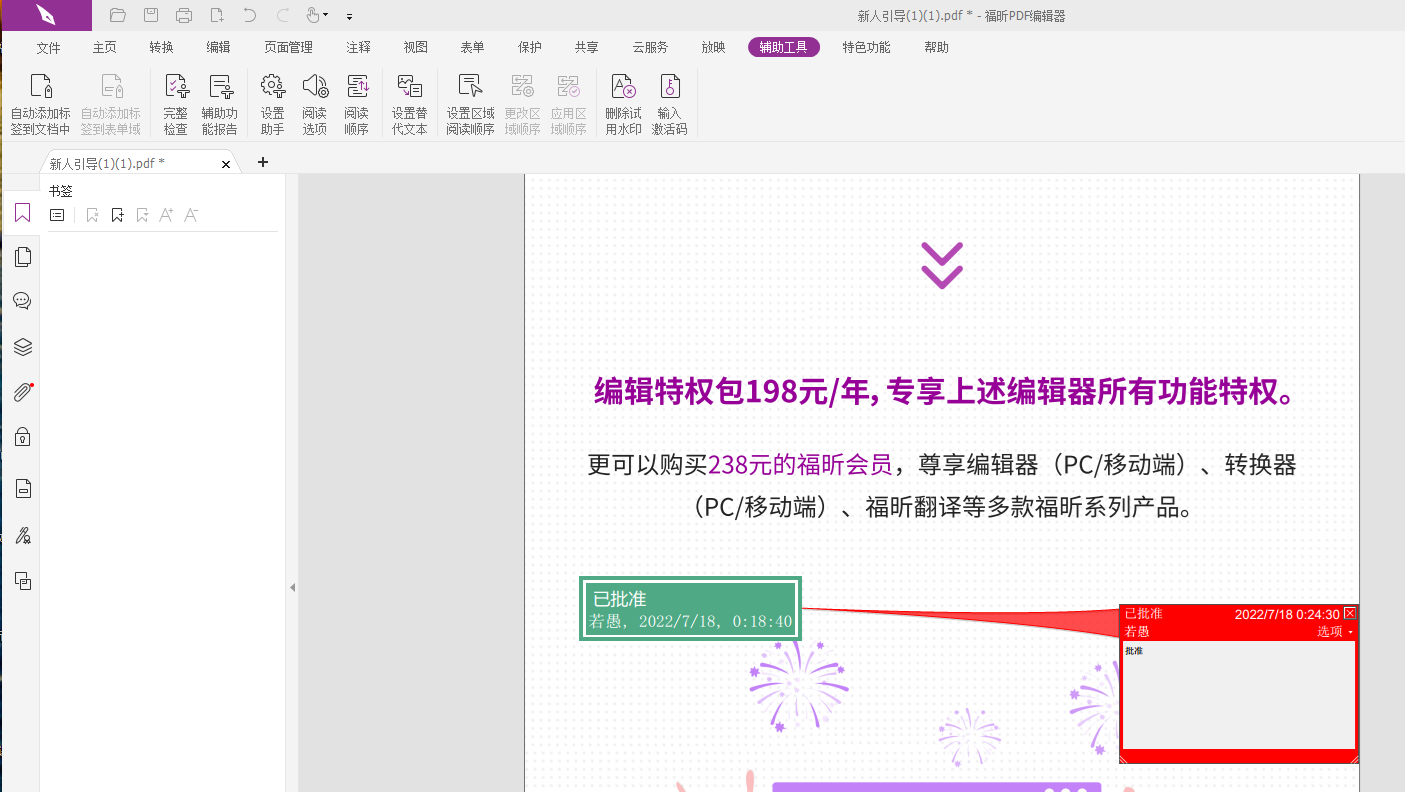Switch to the 页面管理 ribbon tab

pyautogui.click(x=288, y=46)
